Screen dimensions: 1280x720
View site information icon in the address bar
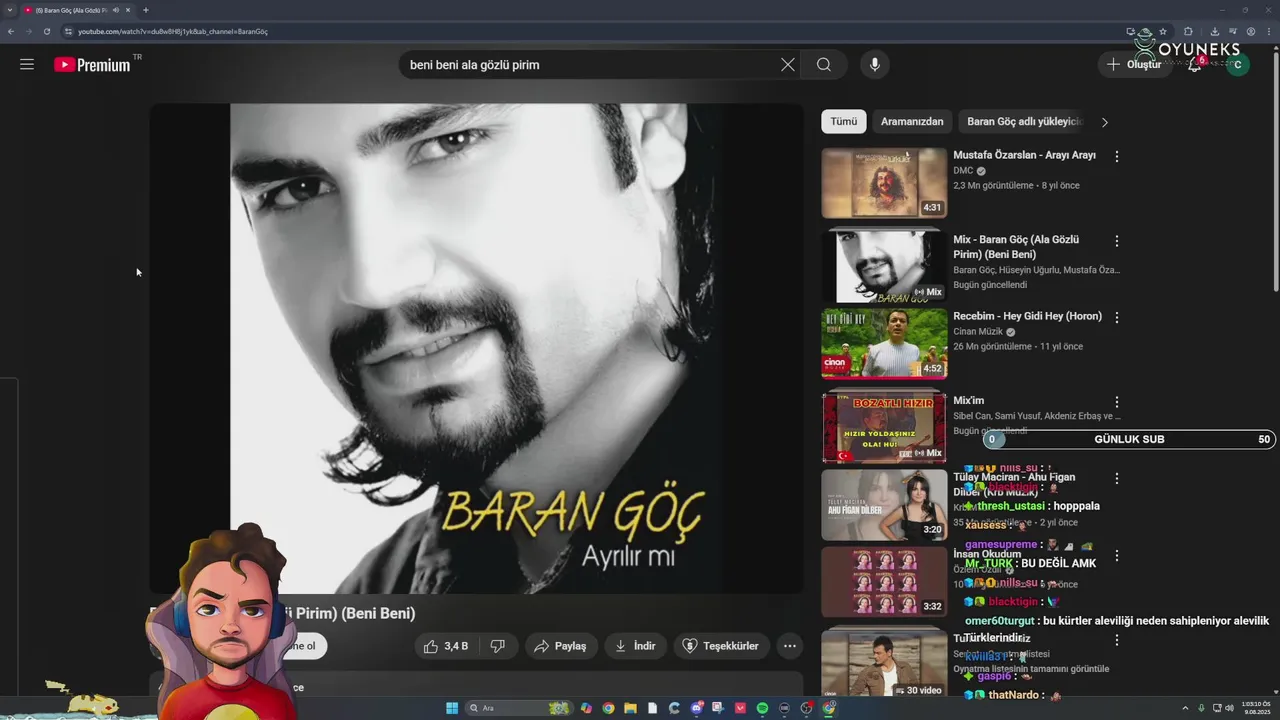pyautogui.click(x=68, y=31)
